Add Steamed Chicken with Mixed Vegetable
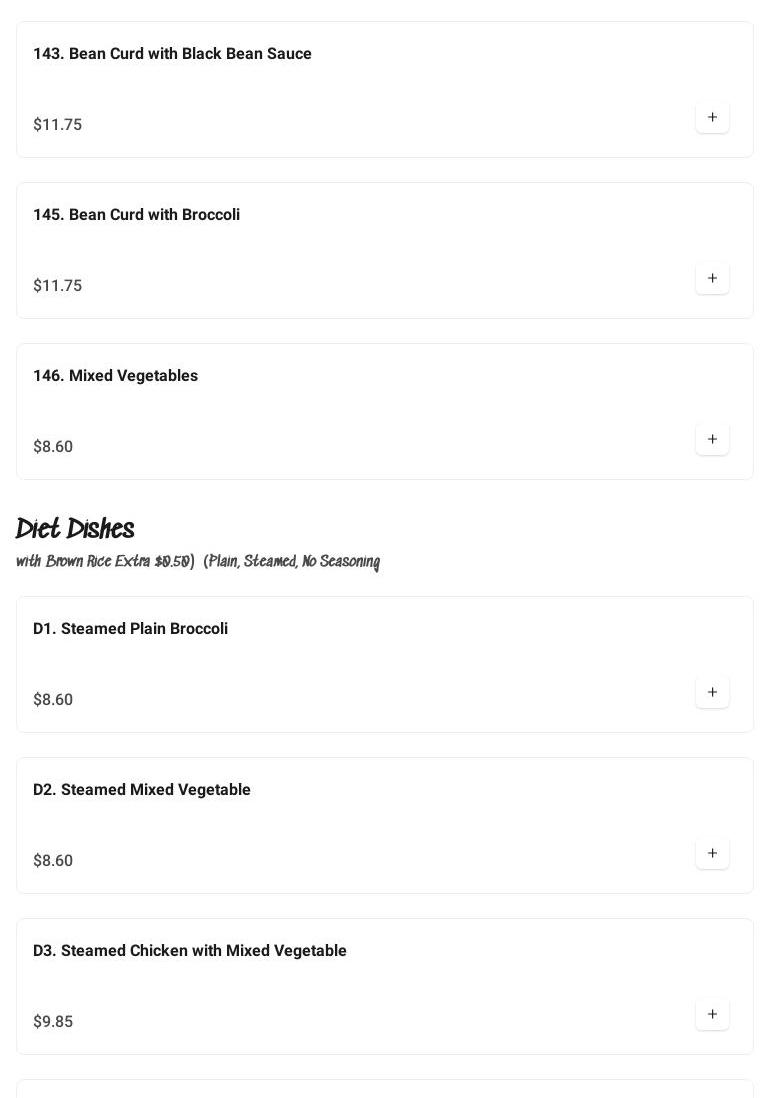770x1098 pixels. click(712, 1014)
